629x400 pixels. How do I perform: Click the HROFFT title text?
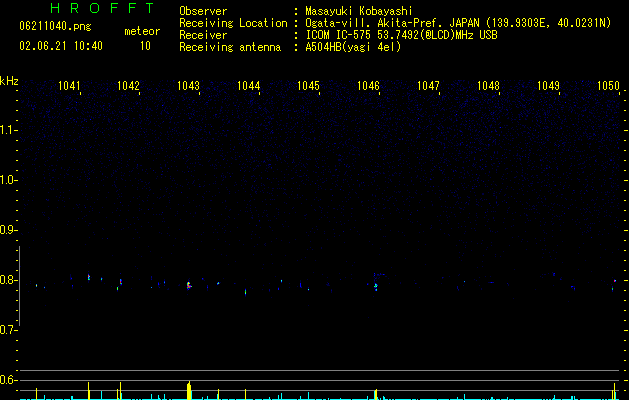103,8
